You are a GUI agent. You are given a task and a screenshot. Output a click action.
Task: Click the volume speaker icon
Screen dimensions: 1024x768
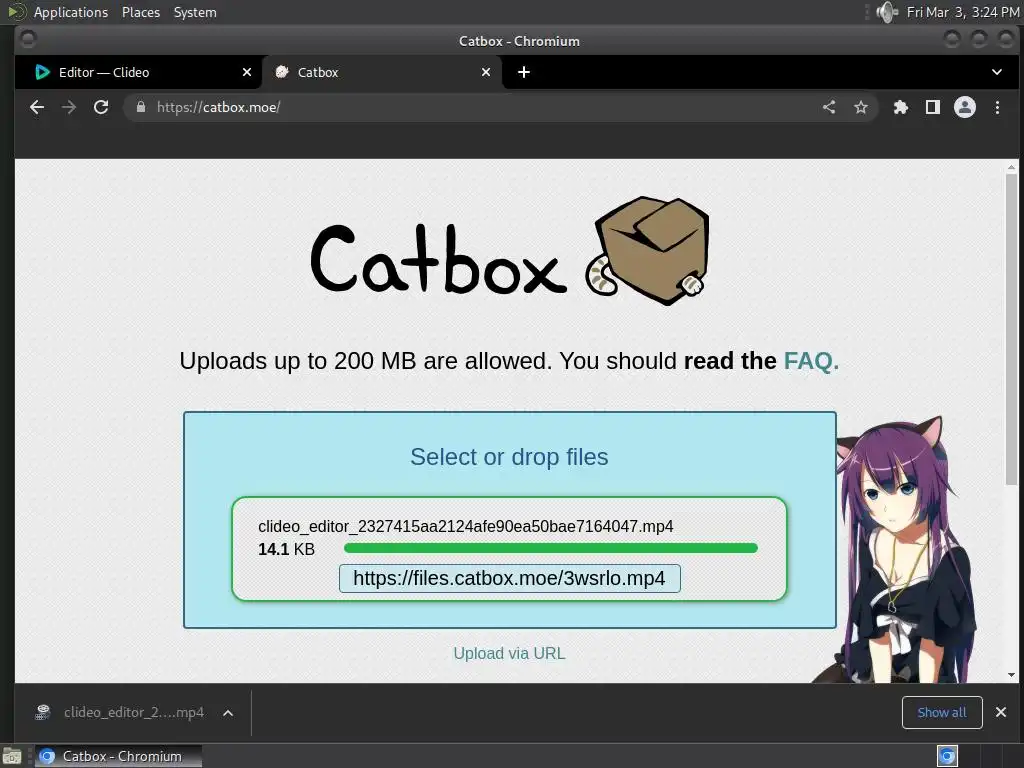pyautogui.click(x=887, y=12)
